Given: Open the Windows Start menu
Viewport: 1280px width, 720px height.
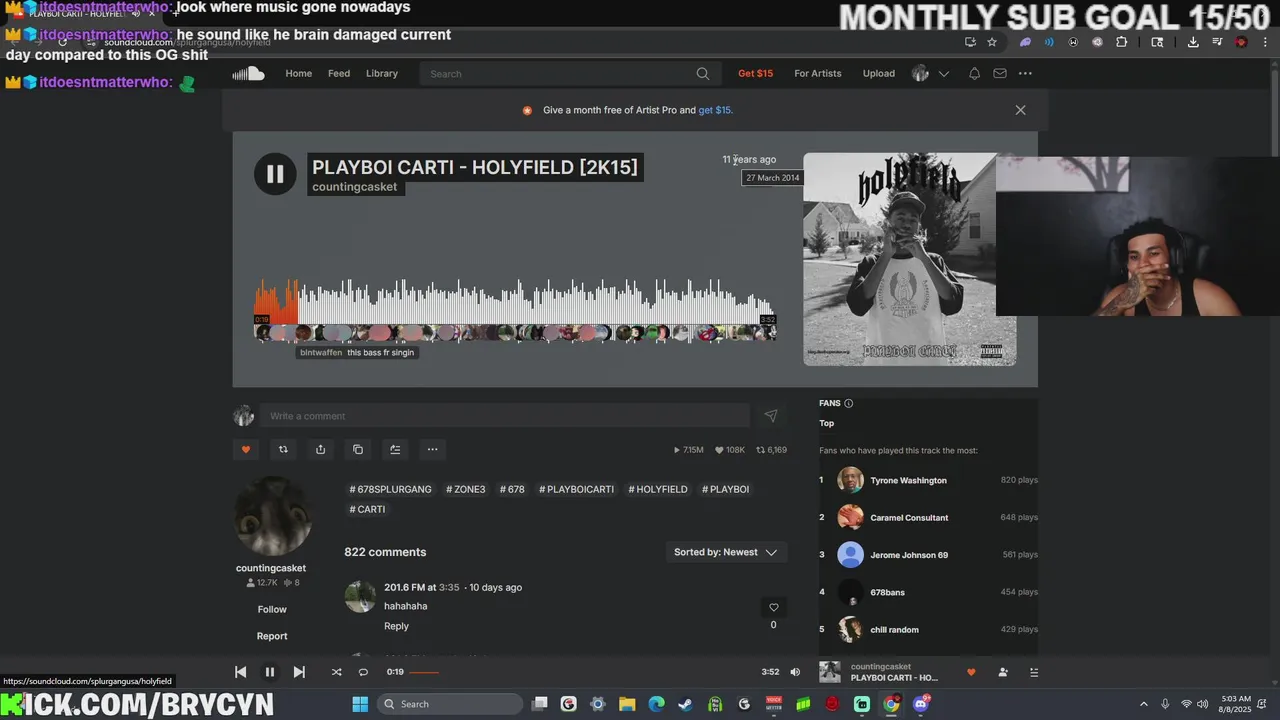Looking at the screenshot, I should tap(360, 704).
